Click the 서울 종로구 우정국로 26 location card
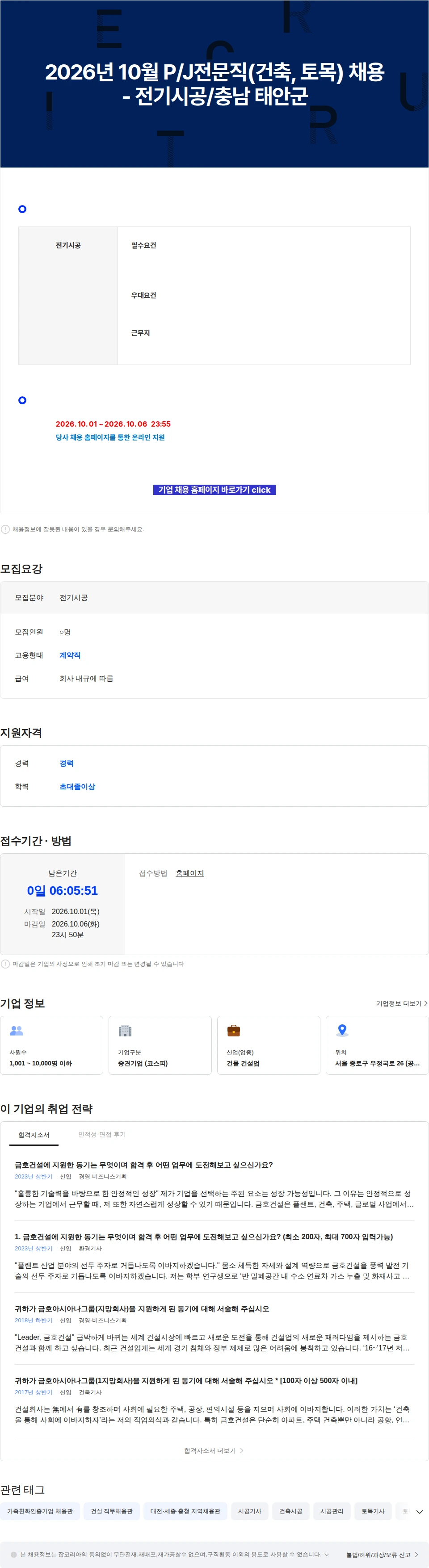Image resolution: width=429 pixels, height=1568 pixels. click(x=377, y=1045)
